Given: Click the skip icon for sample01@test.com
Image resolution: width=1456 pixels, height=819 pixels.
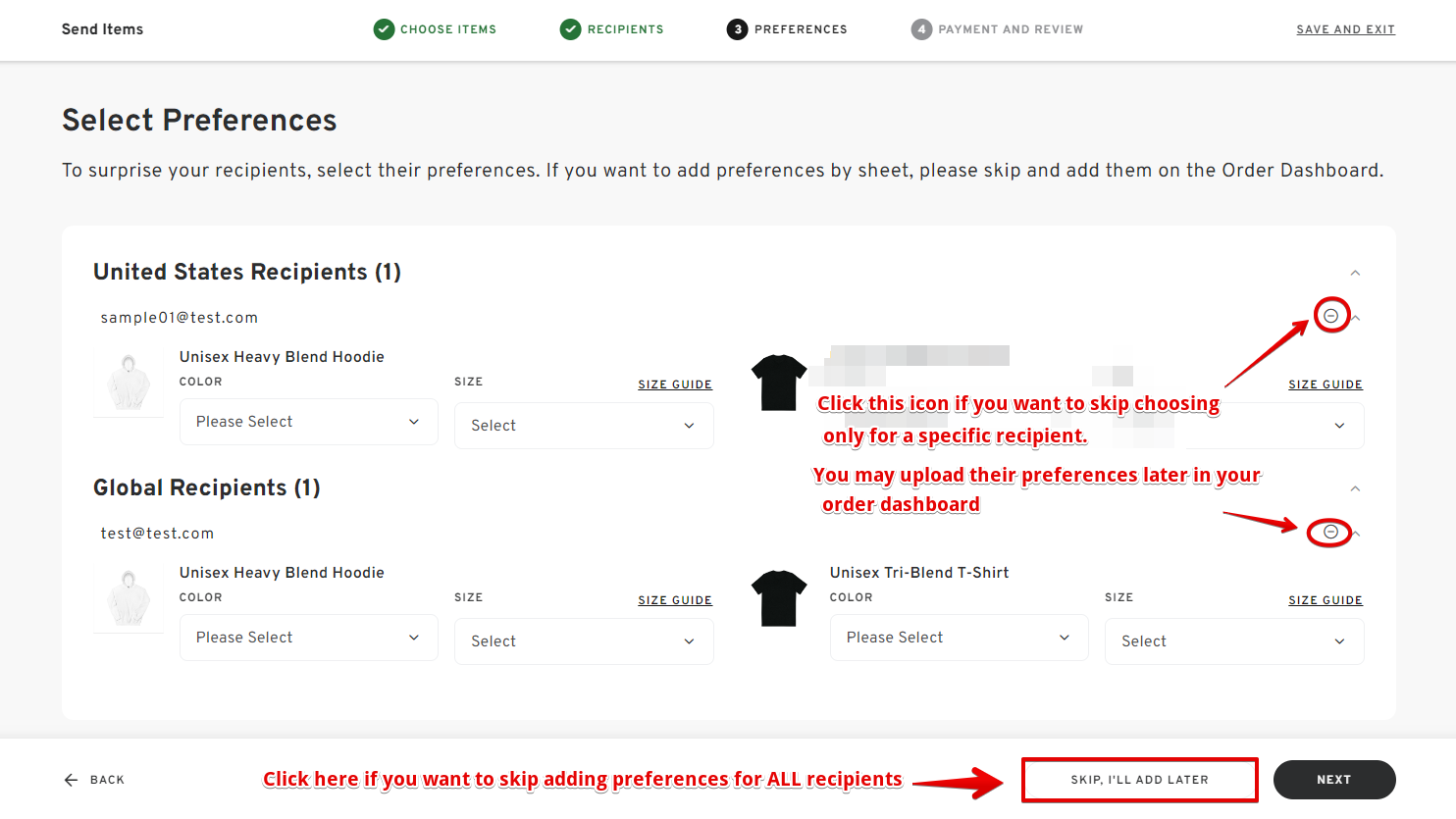Looking at the screenshot, I should 1330,316.
